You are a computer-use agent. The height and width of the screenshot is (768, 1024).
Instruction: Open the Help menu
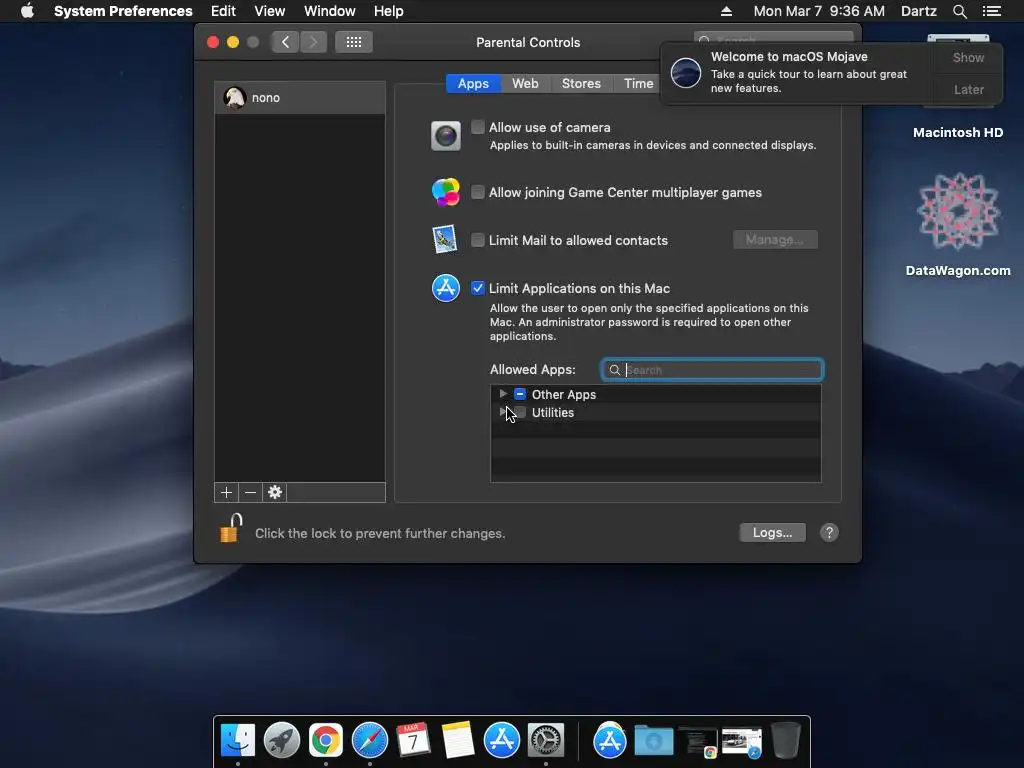pos(389,11)
